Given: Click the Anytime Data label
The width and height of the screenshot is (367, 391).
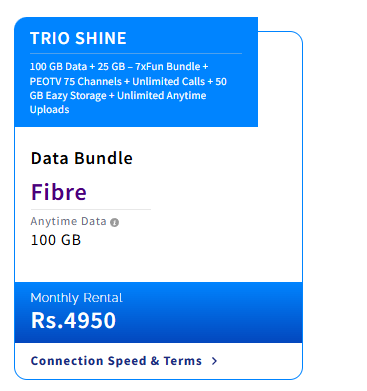Looking at the screenshot, I should 68,221.
